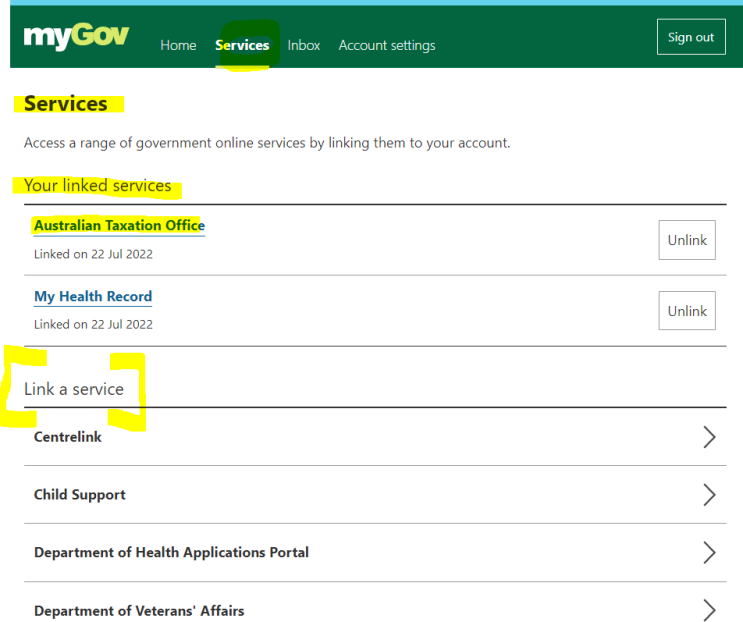Expand the Department of Veterans' Affairs arrow
Image resolution: width=743 pixels, height=622 pixels.
(709, 610)
